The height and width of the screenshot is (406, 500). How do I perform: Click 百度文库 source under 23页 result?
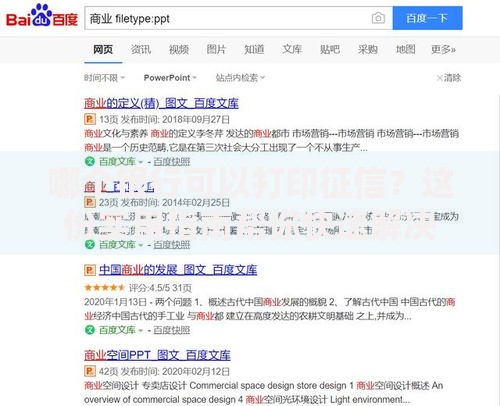pyautogui.click(x=117, y=245)
